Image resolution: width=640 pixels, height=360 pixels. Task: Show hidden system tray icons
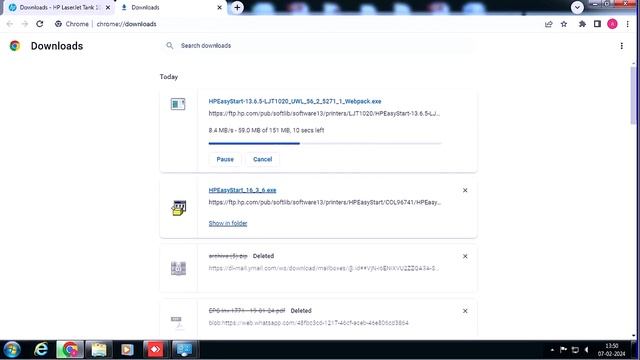[x=552, y=350]
